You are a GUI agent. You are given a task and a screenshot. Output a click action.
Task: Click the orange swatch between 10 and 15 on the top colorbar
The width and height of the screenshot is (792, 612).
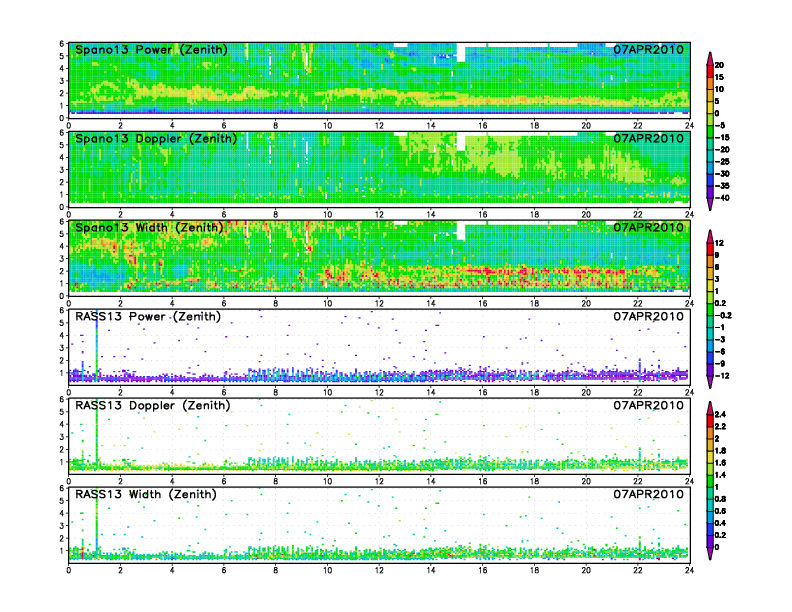(710, 83)
